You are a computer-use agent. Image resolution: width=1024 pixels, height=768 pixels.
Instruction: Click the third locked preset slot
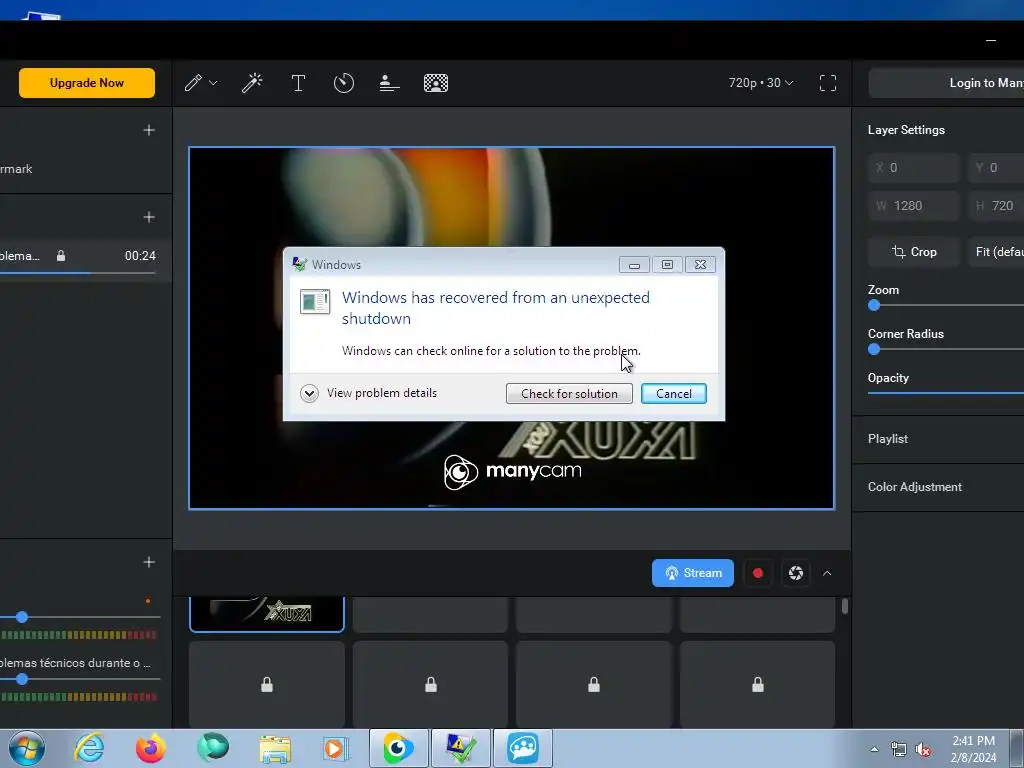pyautogui.click(x=594, y=684)
